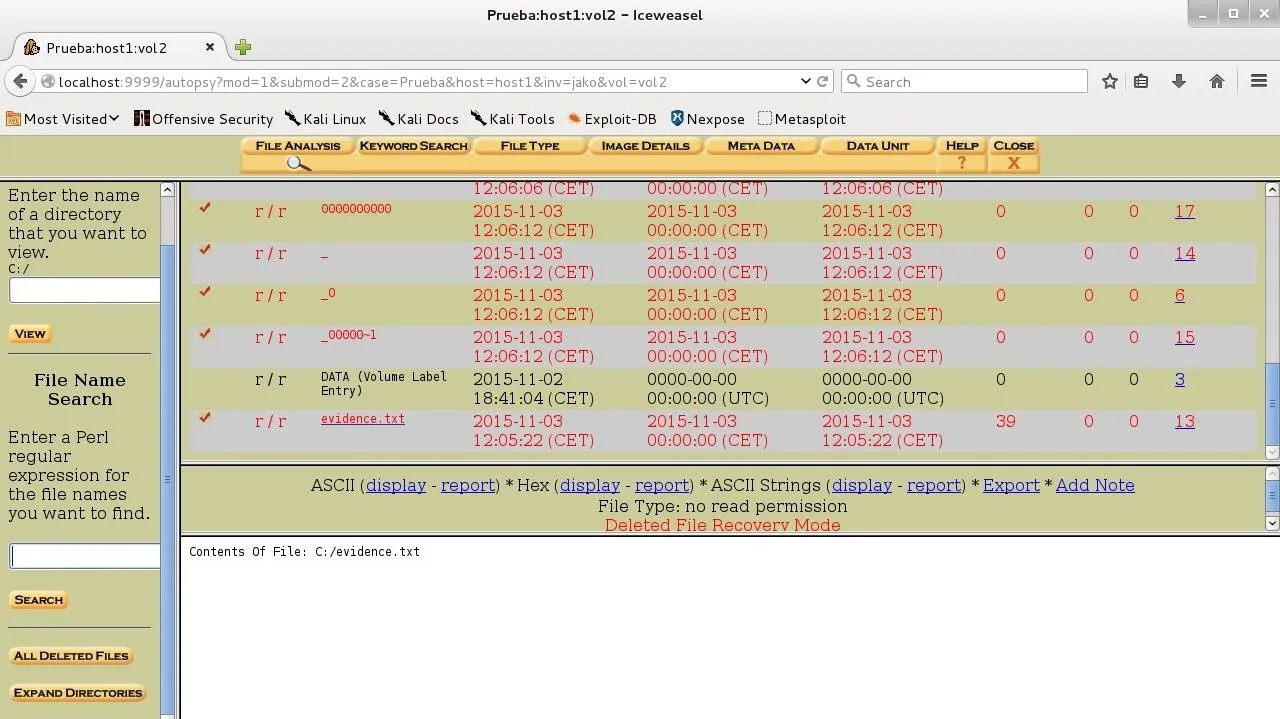Viewport: 1280px width, 719px height.
Task: Open Exploit-DB bookmark
Action: point(612,118)
